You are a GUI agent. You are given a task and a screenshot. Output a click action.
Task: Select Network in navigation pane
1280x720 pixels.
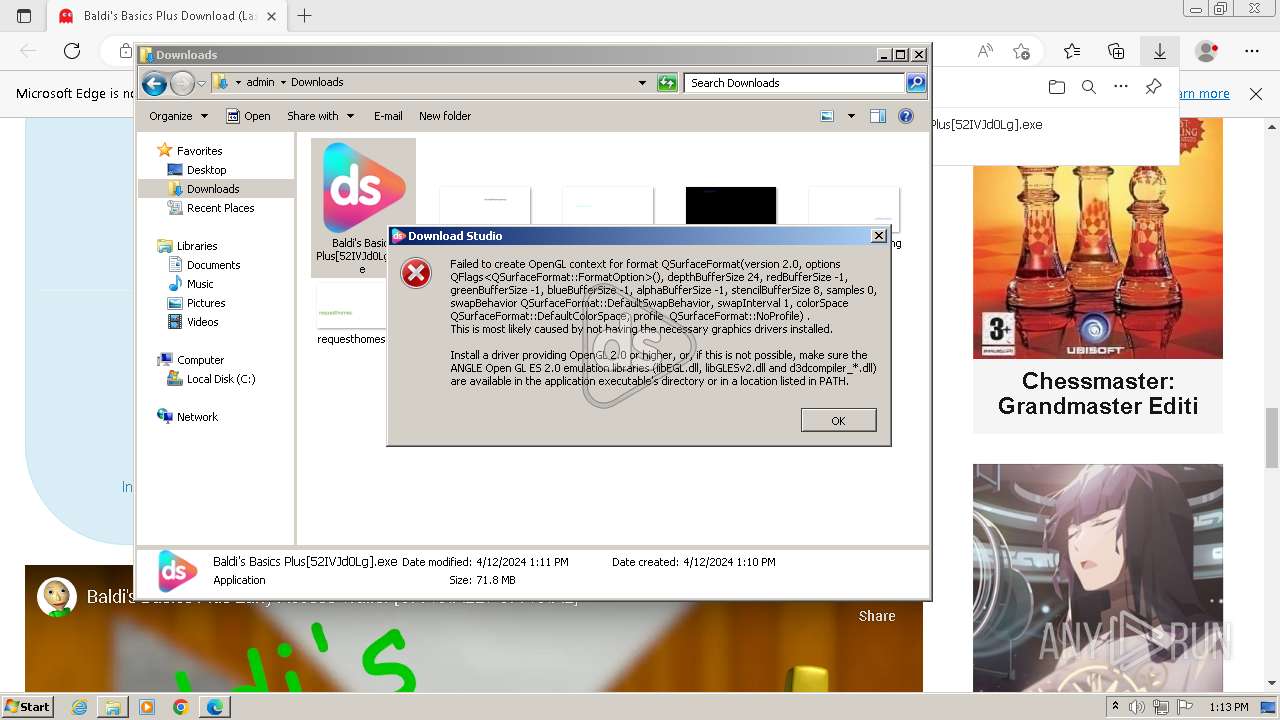[197, 417]
